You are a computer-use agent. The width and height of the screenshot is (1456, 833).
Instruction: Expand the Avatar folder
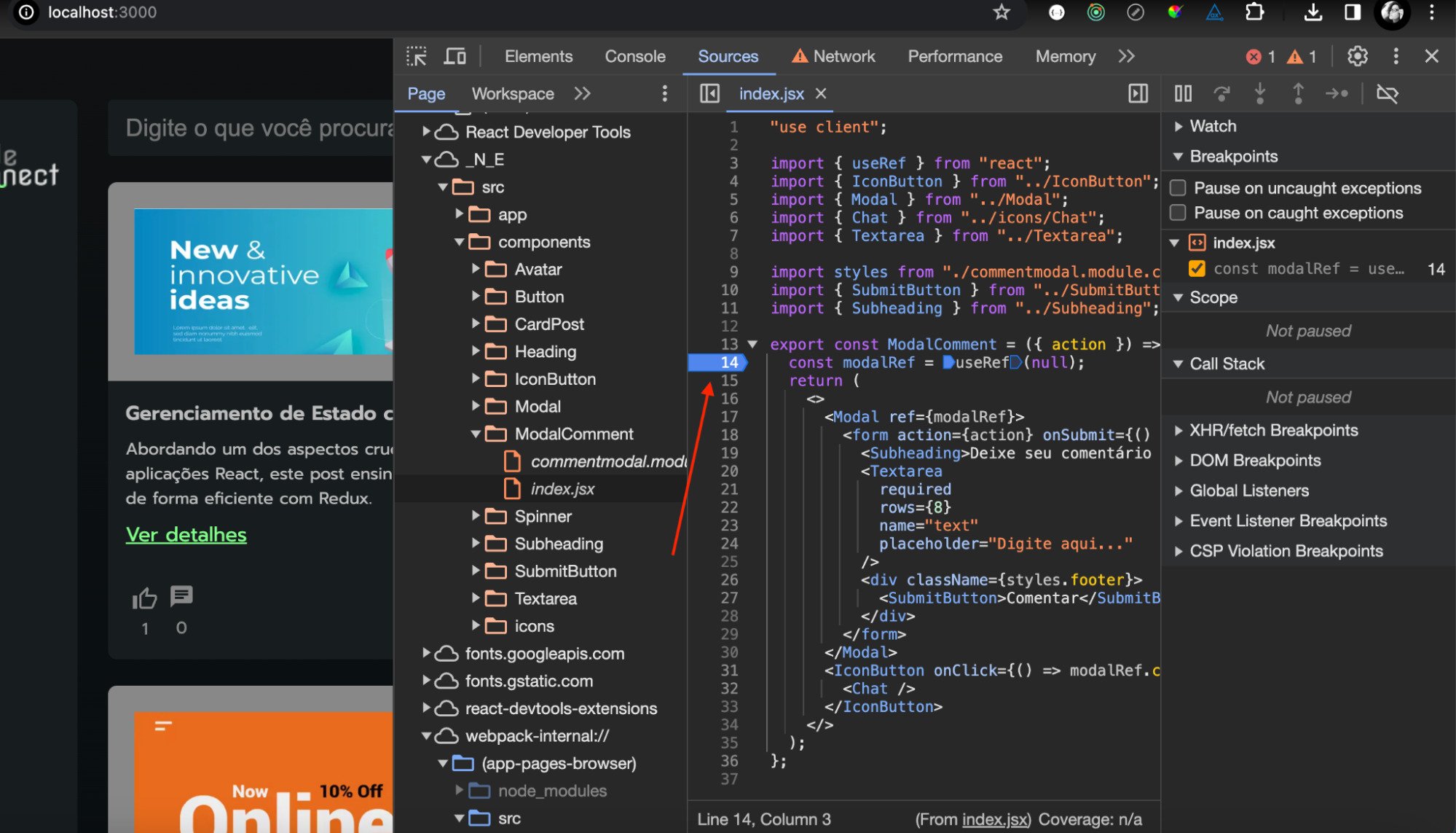(476, 269)
